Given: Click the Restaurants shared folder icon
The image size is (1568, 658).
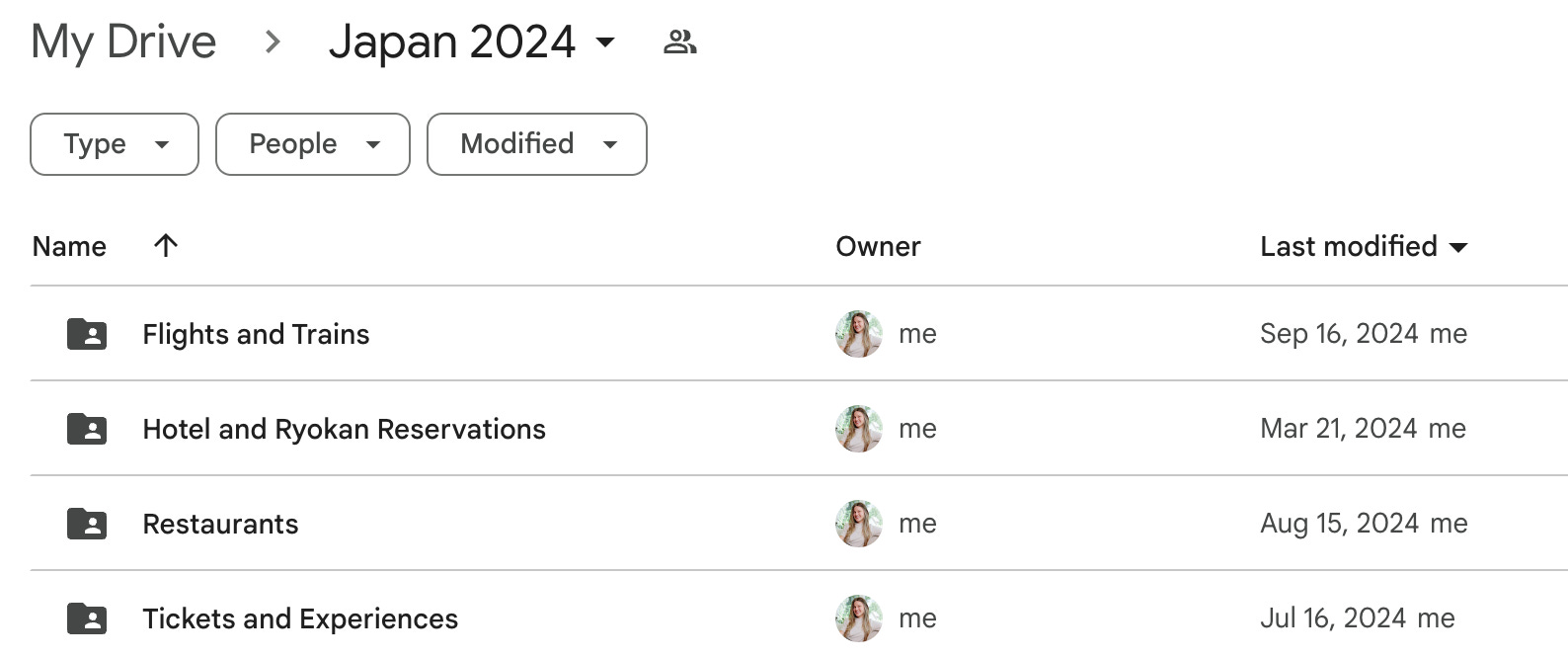Looking at the screenshot, I should (87, 524).
